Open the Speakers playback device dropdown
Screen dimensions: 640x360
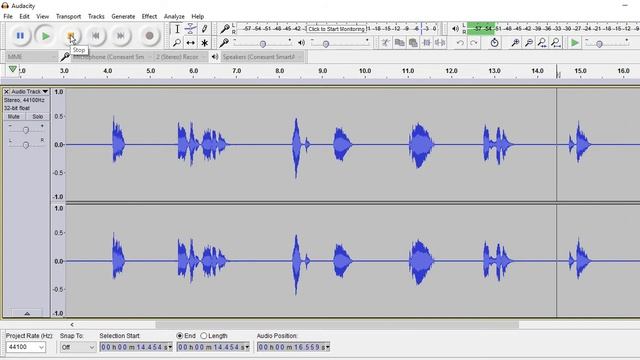(x=262, y=57)
